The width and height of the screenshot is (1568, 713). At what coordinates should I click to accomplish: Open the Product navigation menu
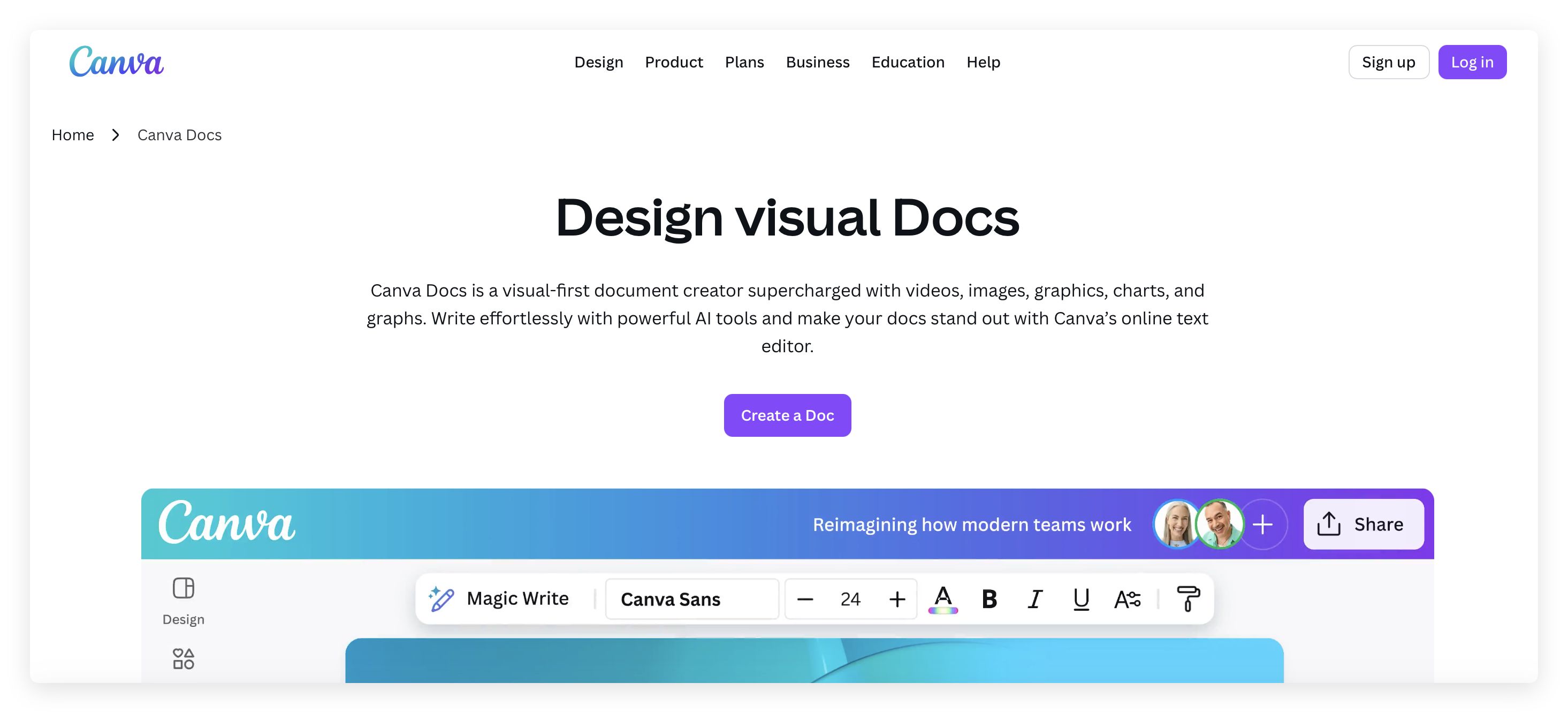pos(674,62)
